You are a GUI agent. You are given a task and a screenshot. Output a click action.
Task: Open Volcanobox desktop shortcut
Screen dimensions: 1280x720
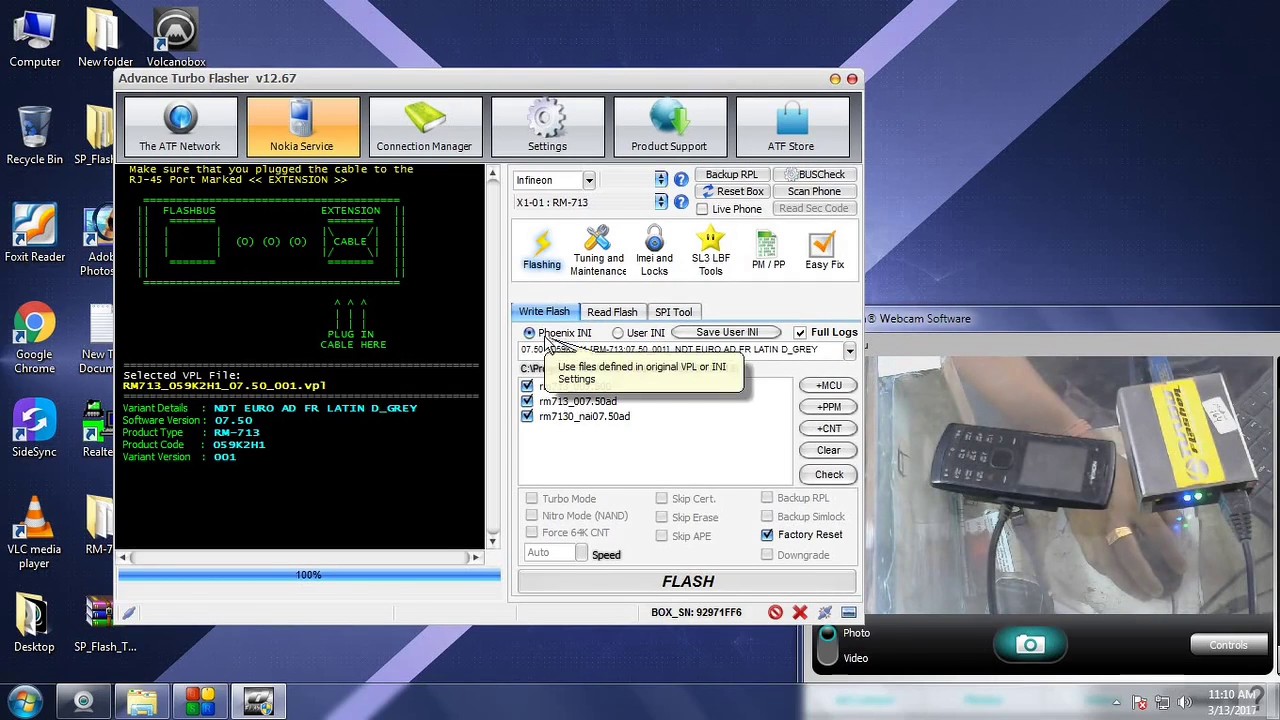pyautogui.click(x=176, y=40)
